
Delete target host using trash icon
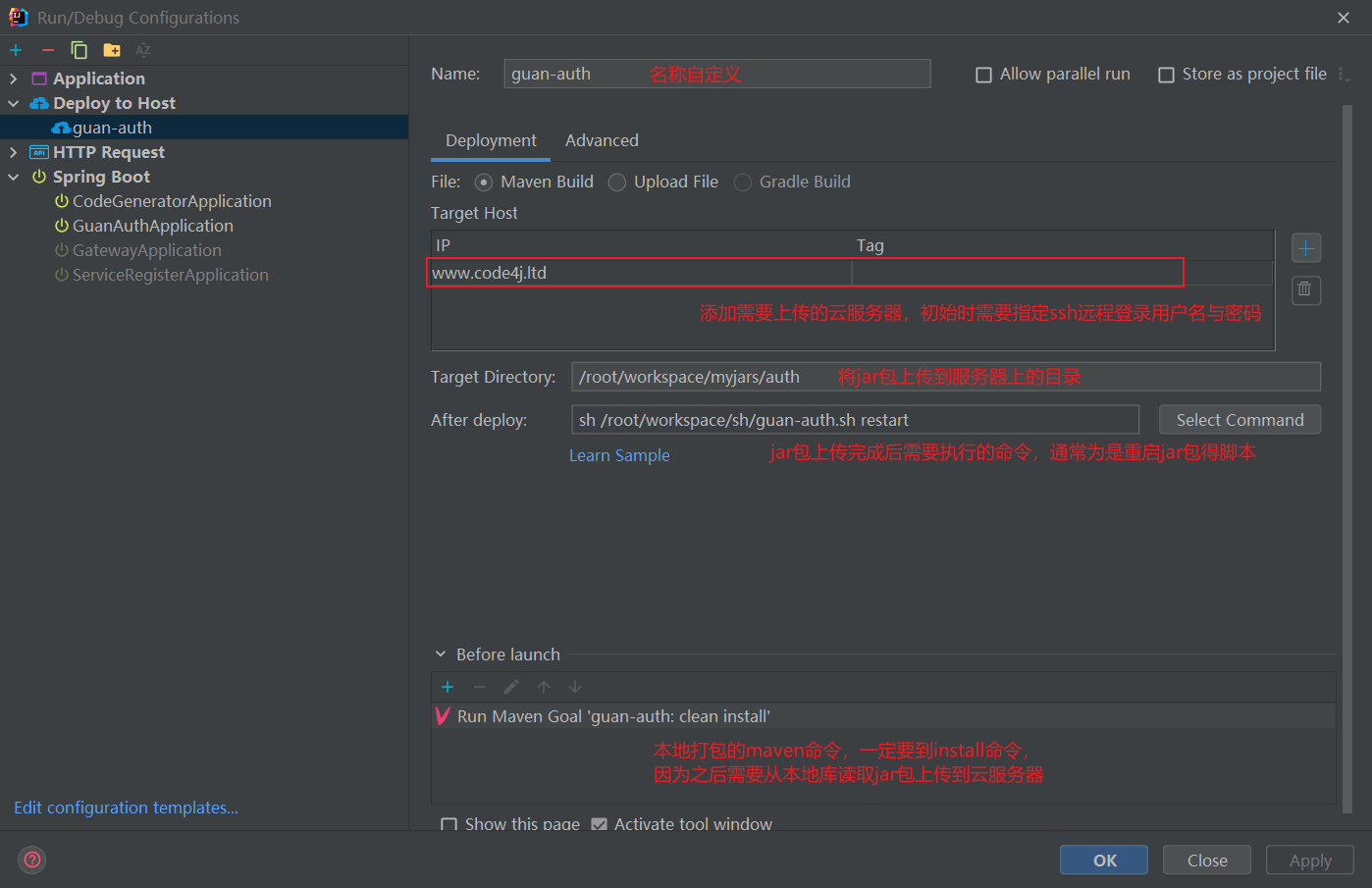[x=1305, y=289]
